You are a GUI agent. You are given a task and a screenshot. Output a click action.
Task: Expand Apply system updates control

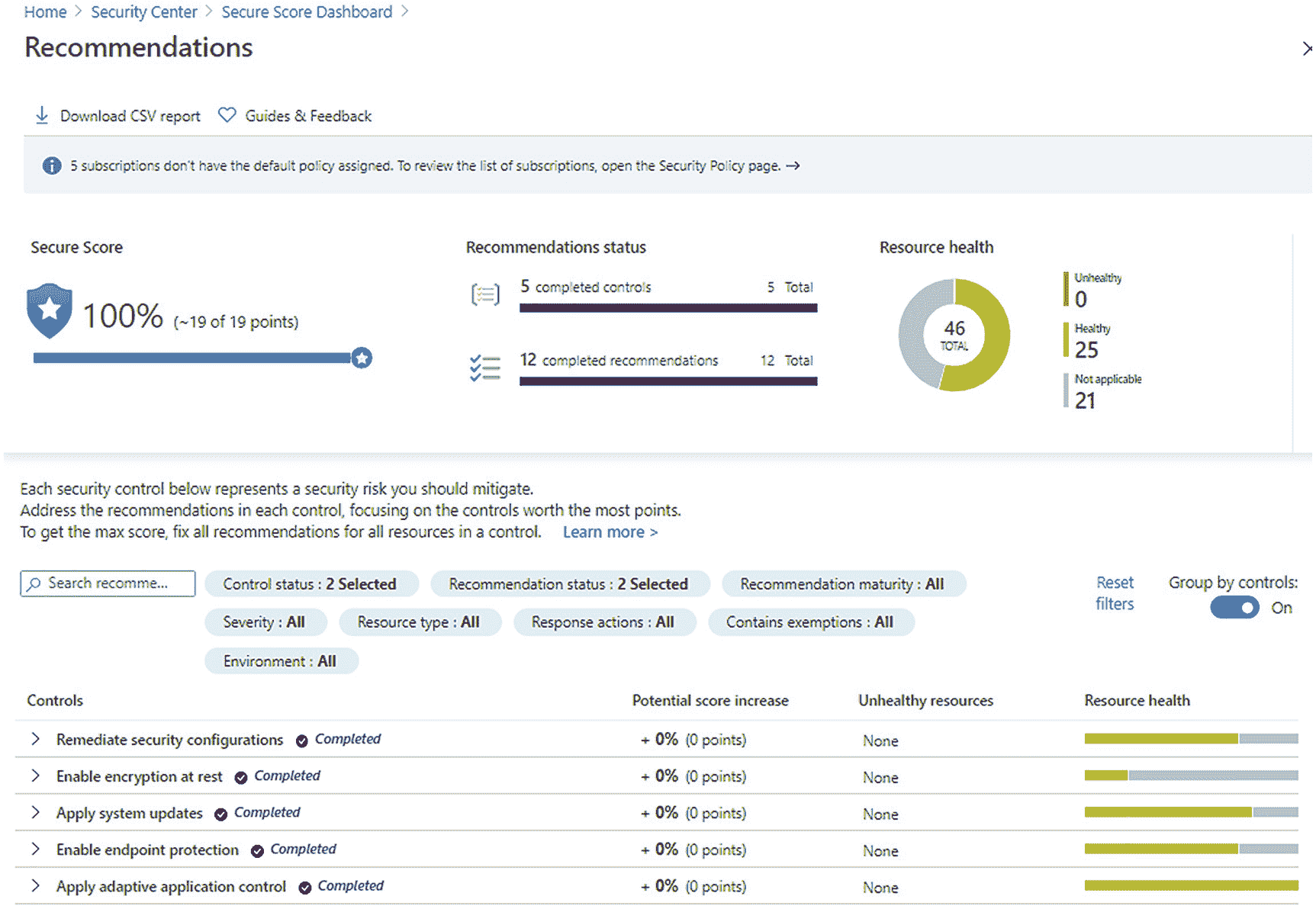(35, 812)
